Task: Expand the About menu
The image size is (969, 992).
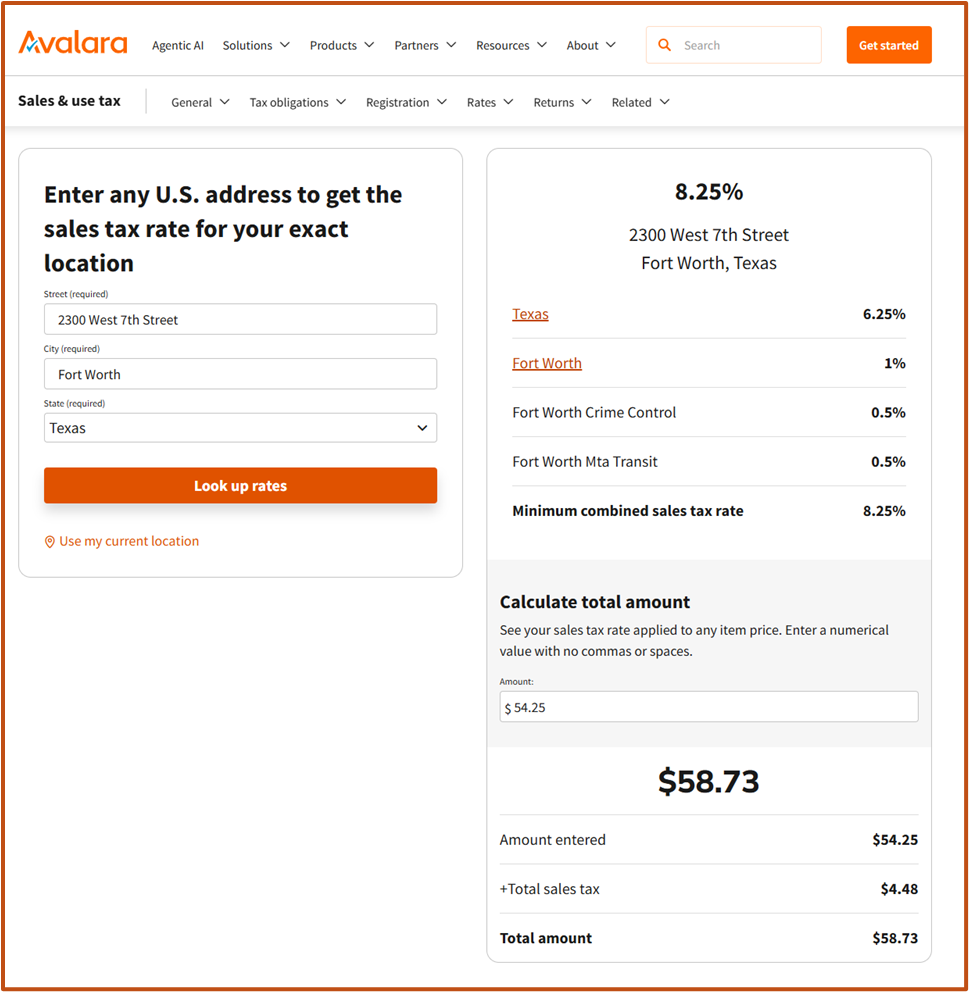Action: click(591, 45)
